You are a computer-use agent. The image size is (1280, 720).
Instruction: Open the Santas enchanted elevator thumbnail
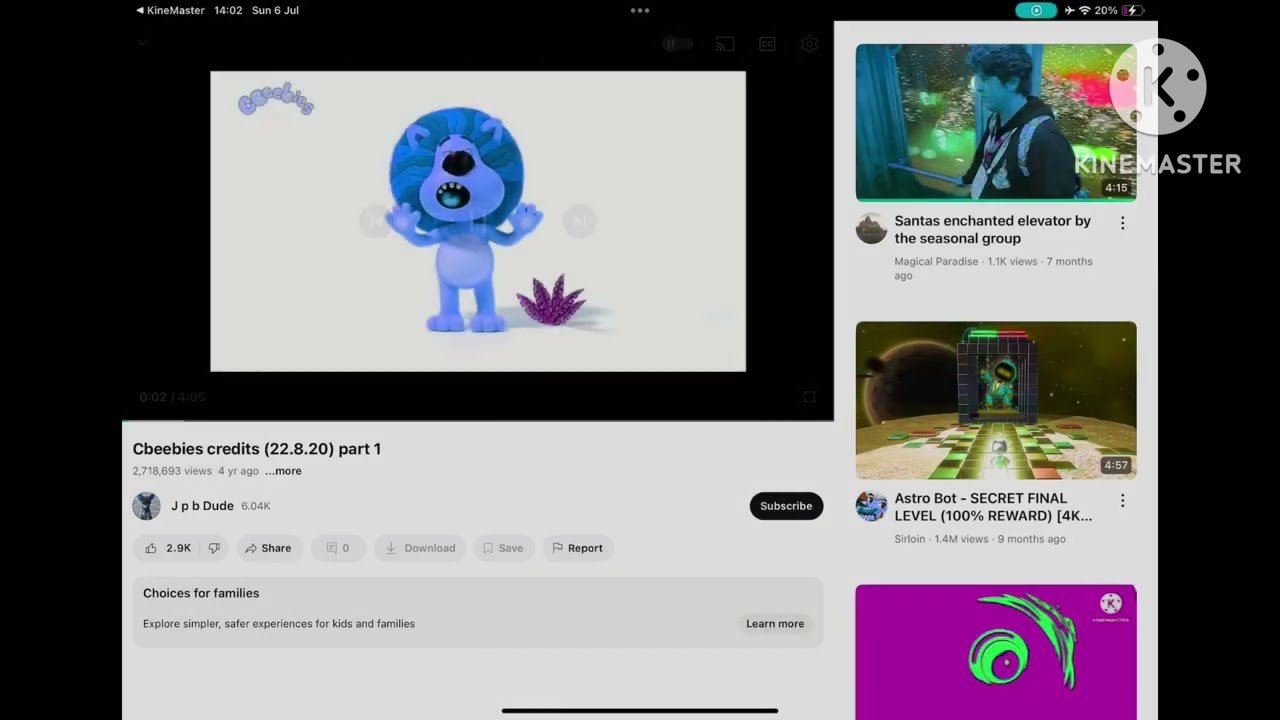click(x=996, y=122)
